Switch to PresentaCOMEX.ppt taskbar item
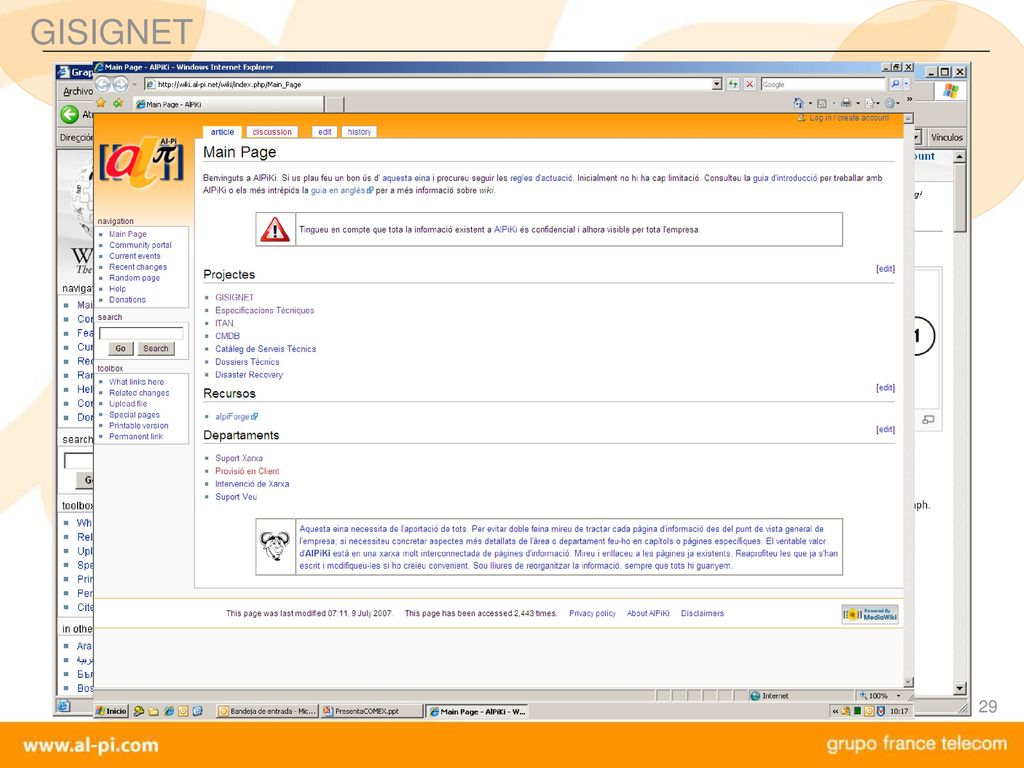1024x768 pixels. pyautogui.click(x=371, y=711)
